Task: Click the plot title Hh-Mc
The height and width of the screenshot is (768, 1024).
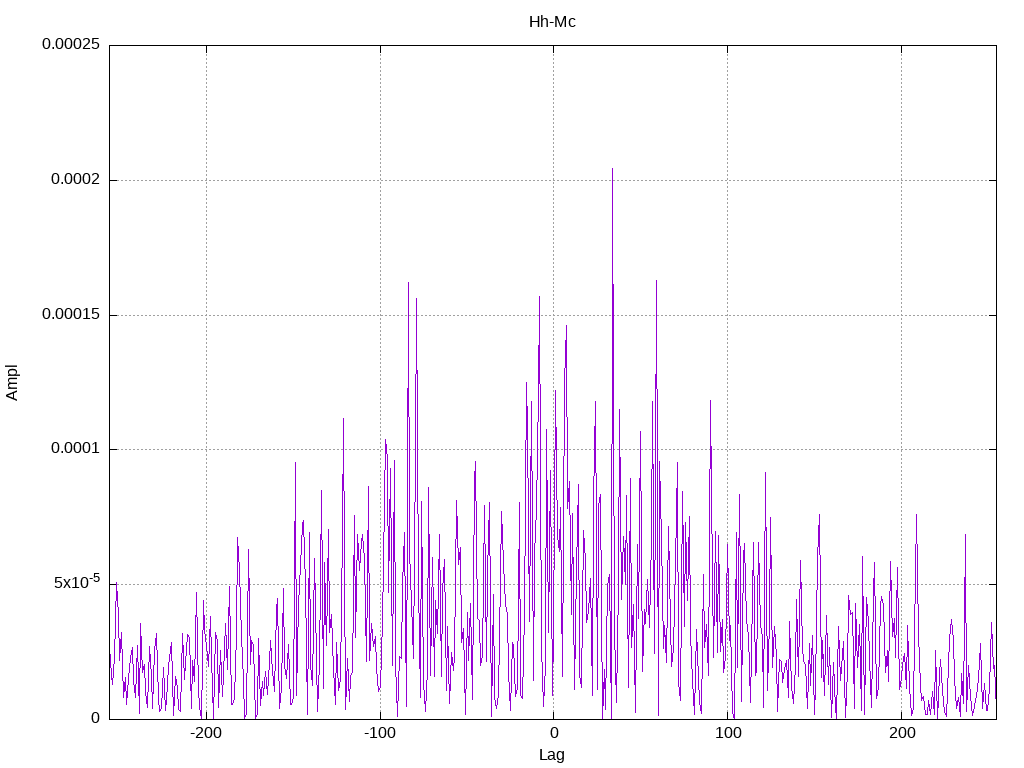Action: pyautogui.click(x=552, y=22)
